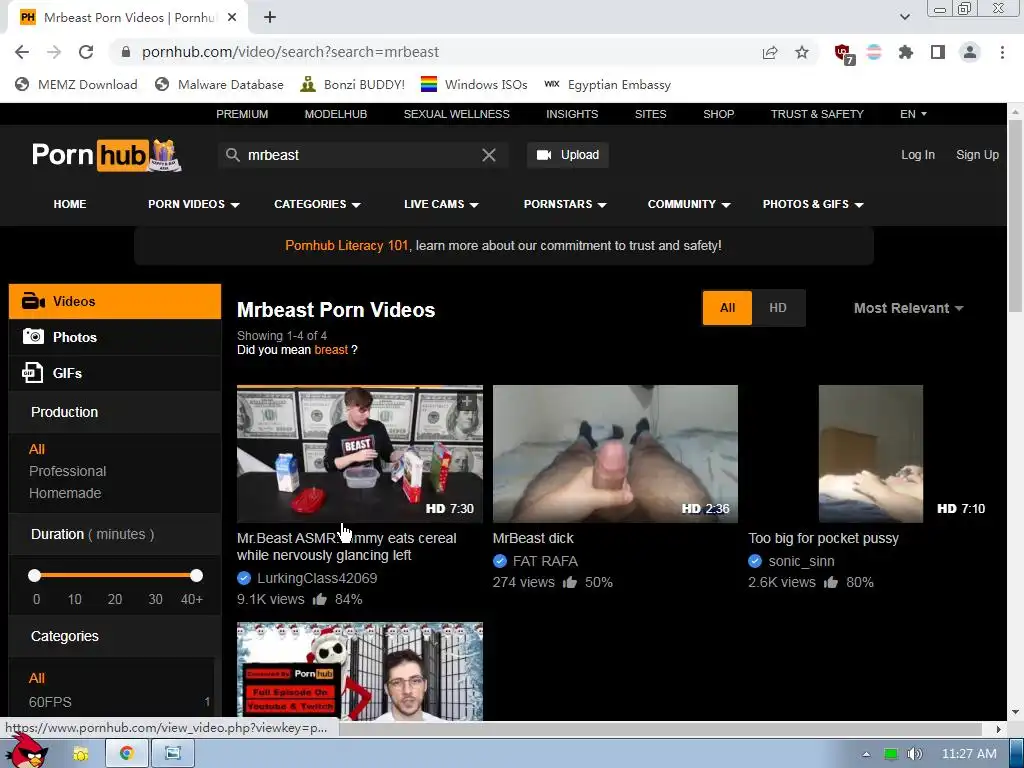Show hidden tray icons arrow
The width and height of the screenshot is (1024, 768).
click(x=867, y=754)
